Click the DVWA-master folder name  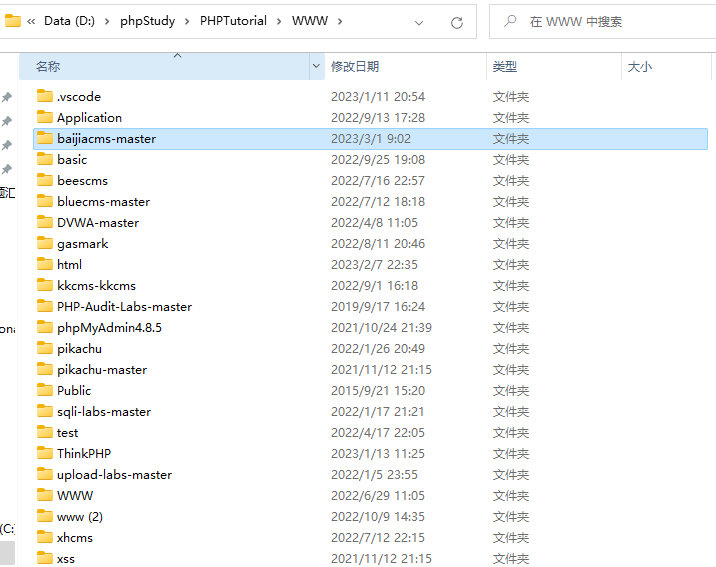point(98,223)
